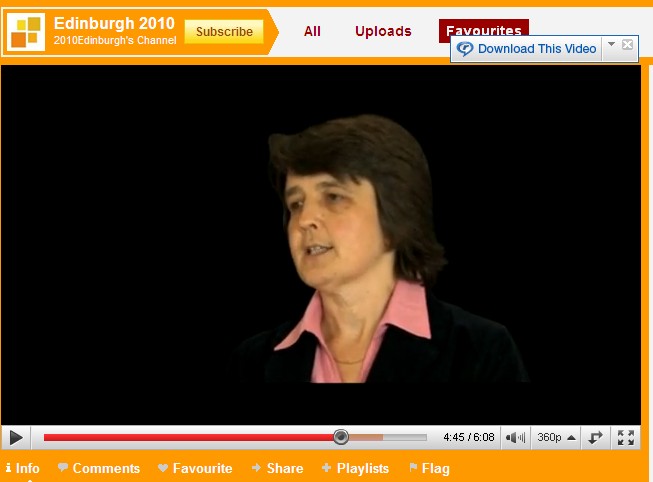653x482 pixels.
Task: Enter full screen mode
Action: (x=626, y=437)
